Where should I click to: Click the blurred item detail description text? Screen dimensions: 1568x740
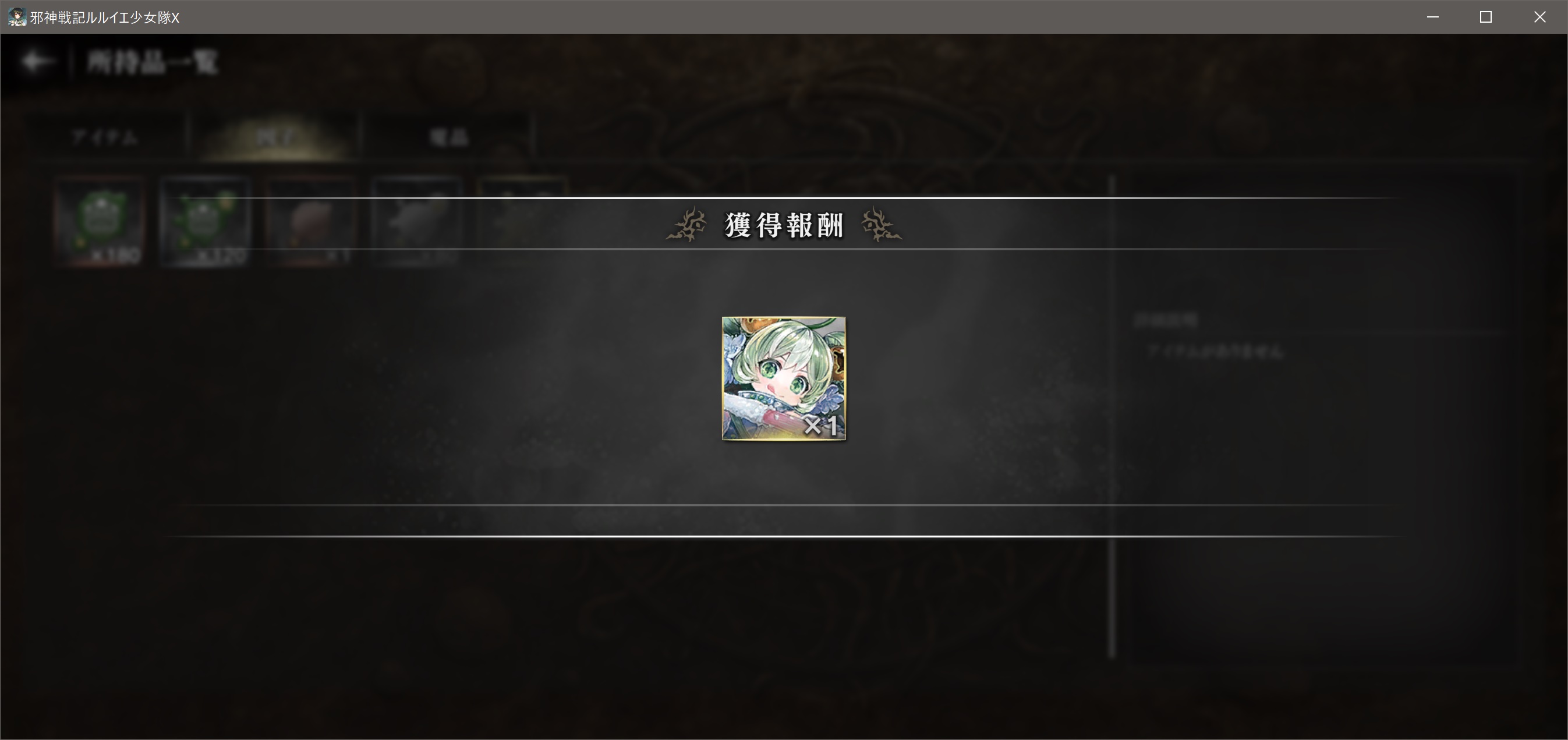click(1215, 352)
